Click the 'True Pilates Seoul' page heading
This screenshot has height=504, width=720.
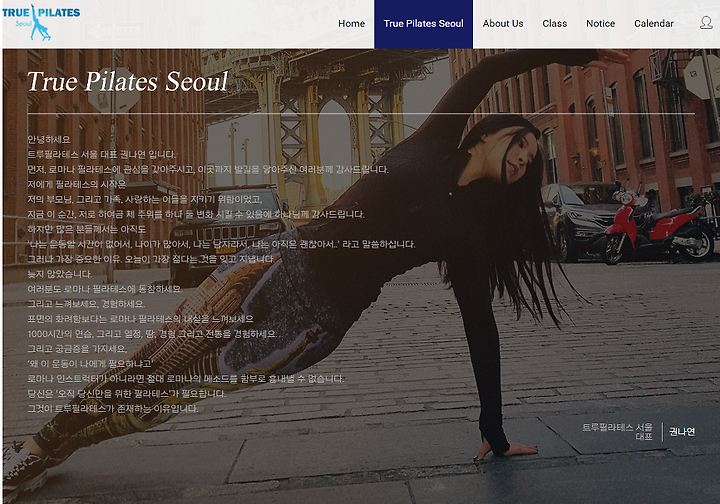pos(127,82)
